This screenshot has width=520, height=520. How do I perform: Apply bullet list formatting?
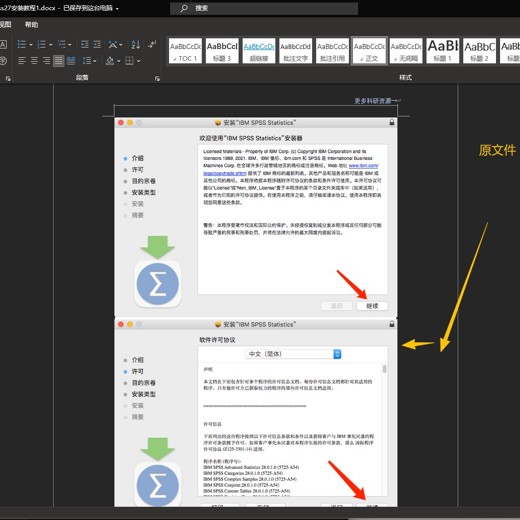[22, 44]
